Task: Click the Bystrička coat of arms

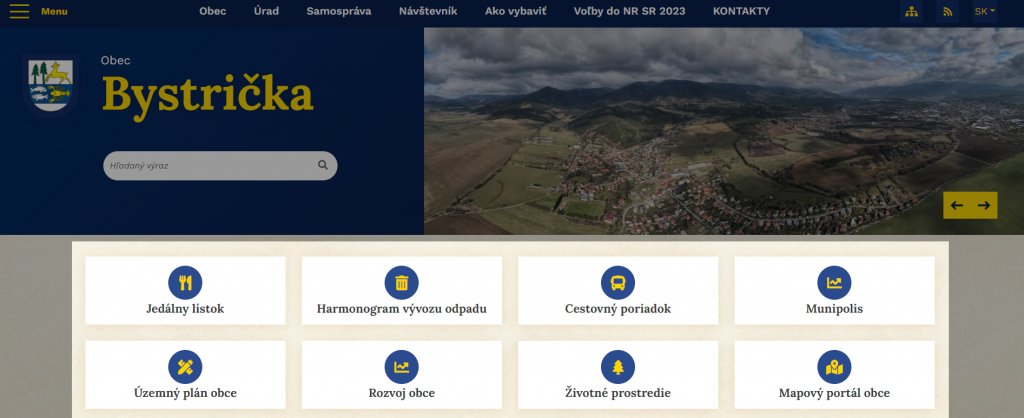Action: coord(50,86)
